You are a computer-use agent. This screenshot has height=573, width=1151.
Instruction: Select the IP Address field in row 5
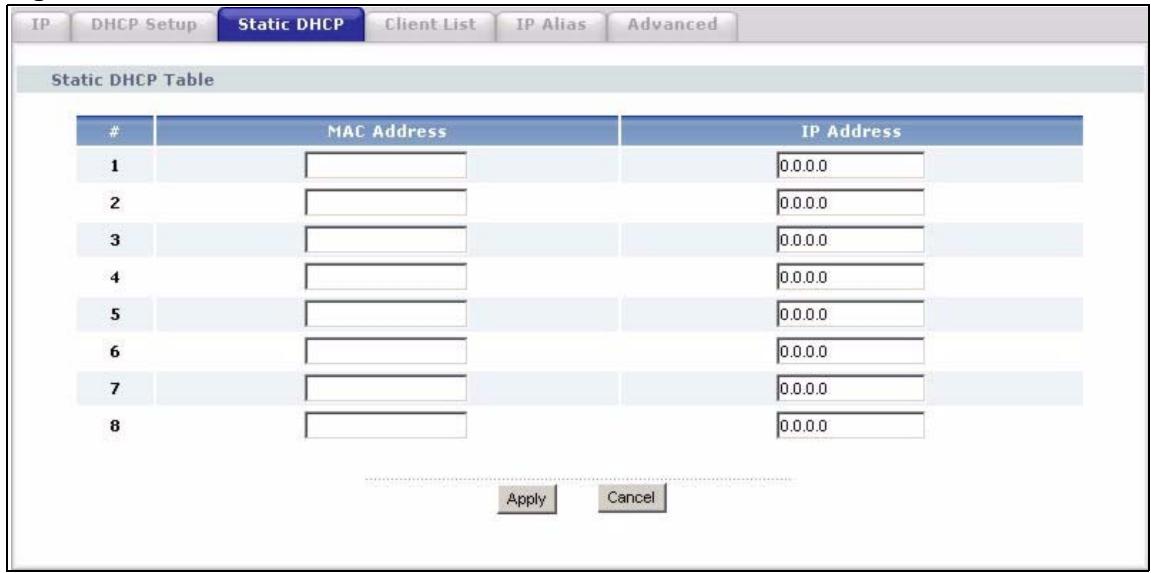coord(850,314)
